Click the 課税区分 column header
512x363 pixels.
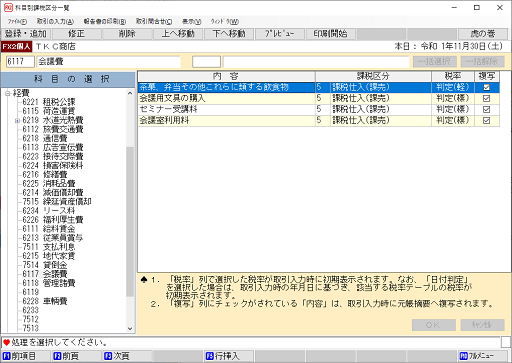[373, 76]
